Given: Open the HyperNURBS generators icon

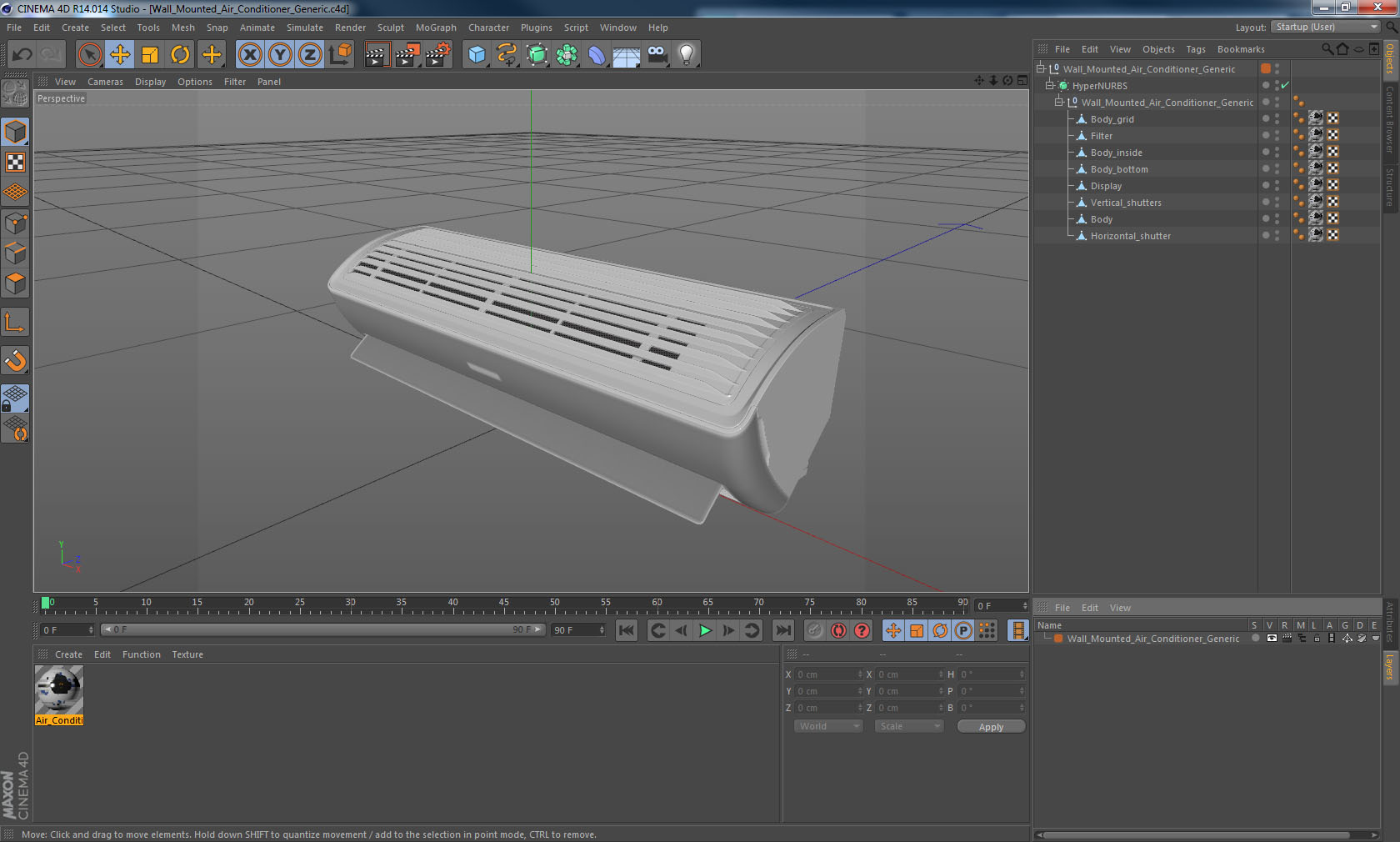Looking at the screenshot, I should (x=537, y=55).
